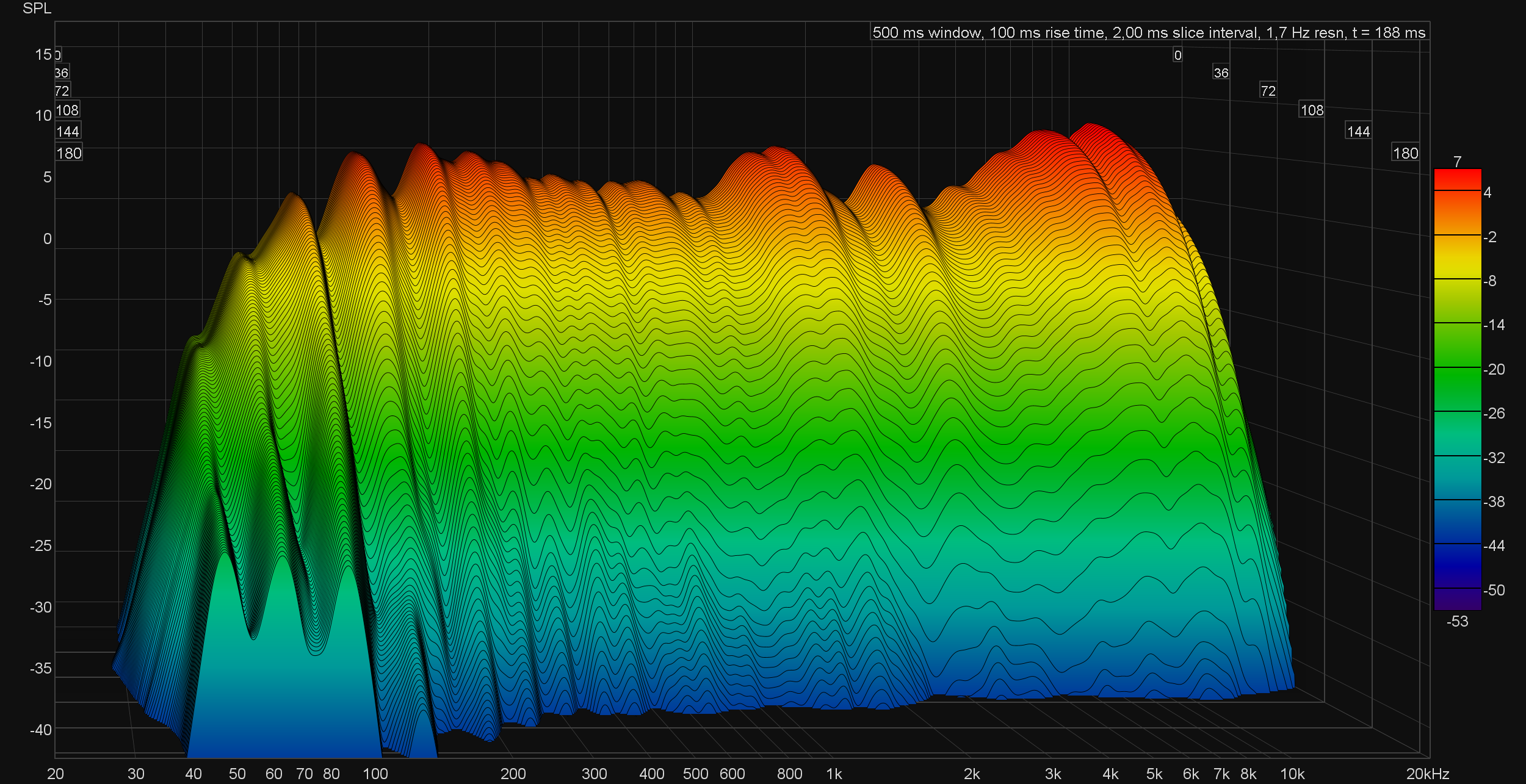The height and width of the screenshot is (784, 1526).
Task: Click the -40 value on SPL axis
Action: click(x=41, y=729)
